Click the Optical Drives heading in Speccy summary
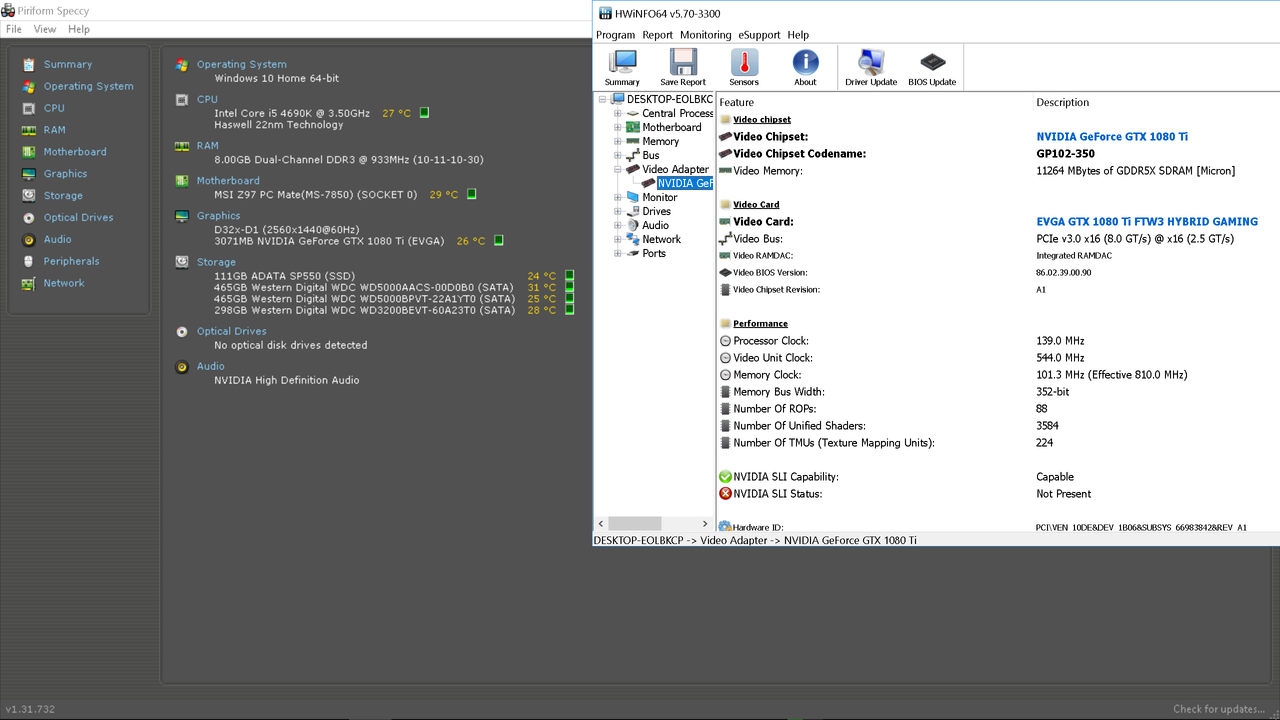This screenshot has height=720, width=1280. pos(232,331)
